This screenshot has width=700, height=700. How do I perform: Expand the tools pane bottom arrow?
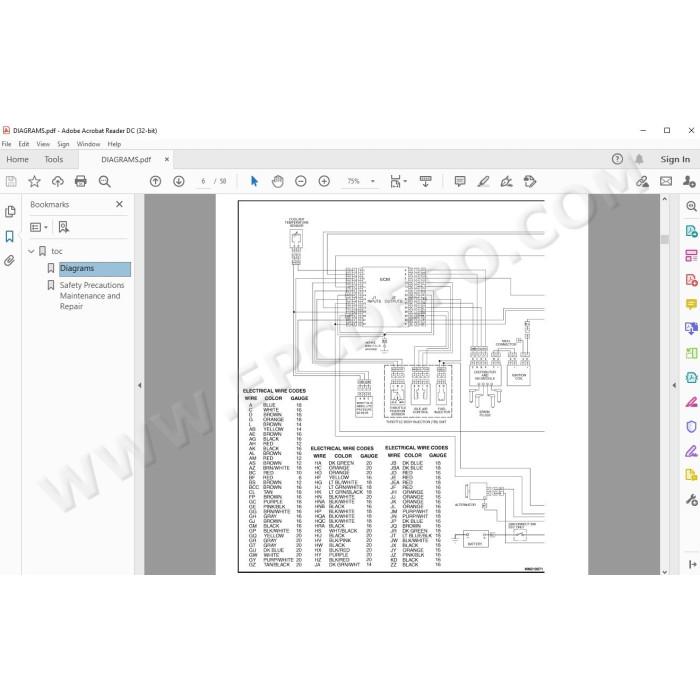pyautogui.click(x=692, y=565)
